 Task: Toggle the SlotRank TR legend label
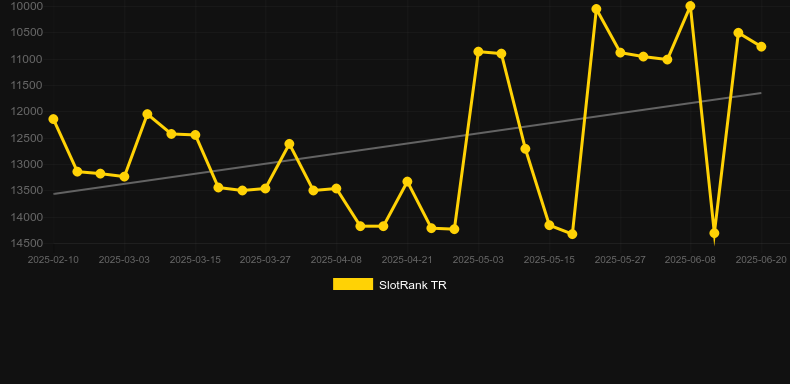click(413, 285)
